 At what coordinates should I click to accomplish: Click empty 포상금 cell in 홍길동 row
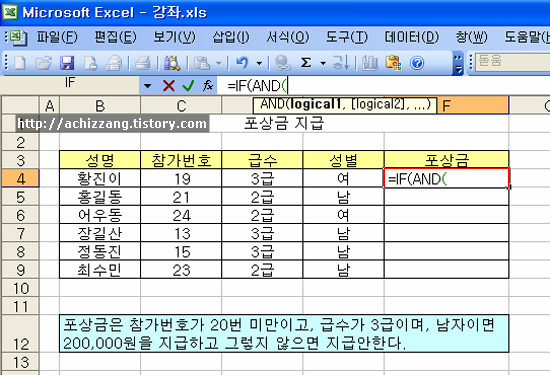click(x=447, y=197)
